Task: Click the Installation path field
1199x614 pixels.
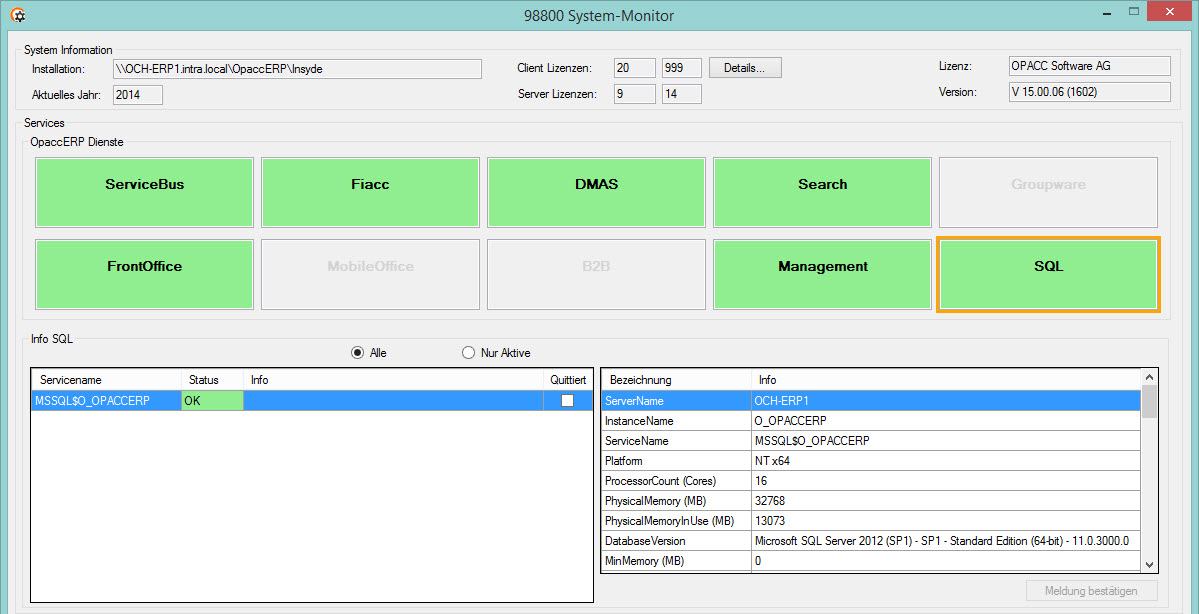Action: (297, 69)
